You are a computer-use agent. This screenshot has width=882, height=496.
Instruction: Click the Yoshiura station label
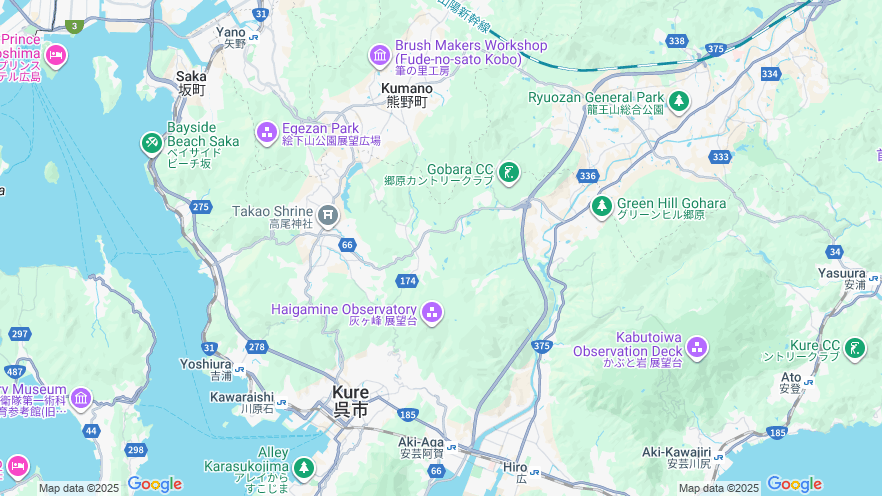click(x=206, y=369)
